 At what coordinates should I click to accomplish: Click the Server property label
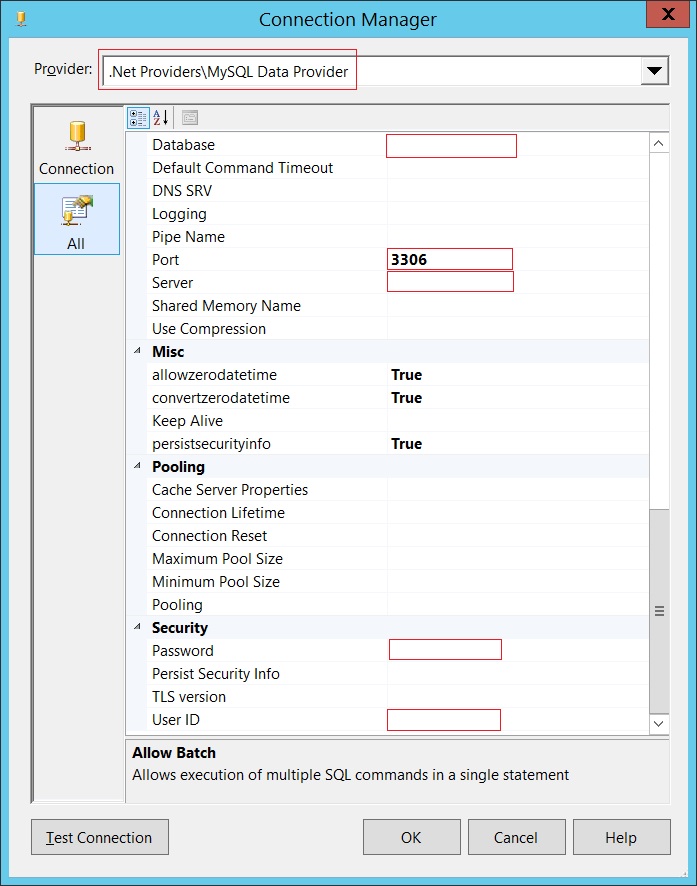click(x=172, y=283)
